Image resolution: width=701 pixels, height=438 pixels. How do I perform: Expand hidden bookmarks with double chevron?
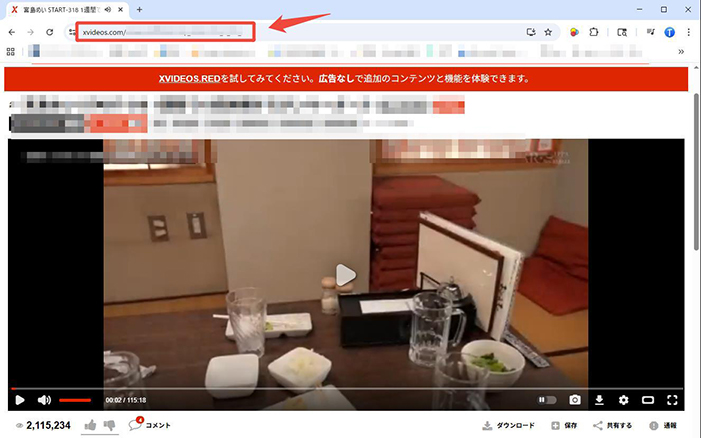point(681,52)
